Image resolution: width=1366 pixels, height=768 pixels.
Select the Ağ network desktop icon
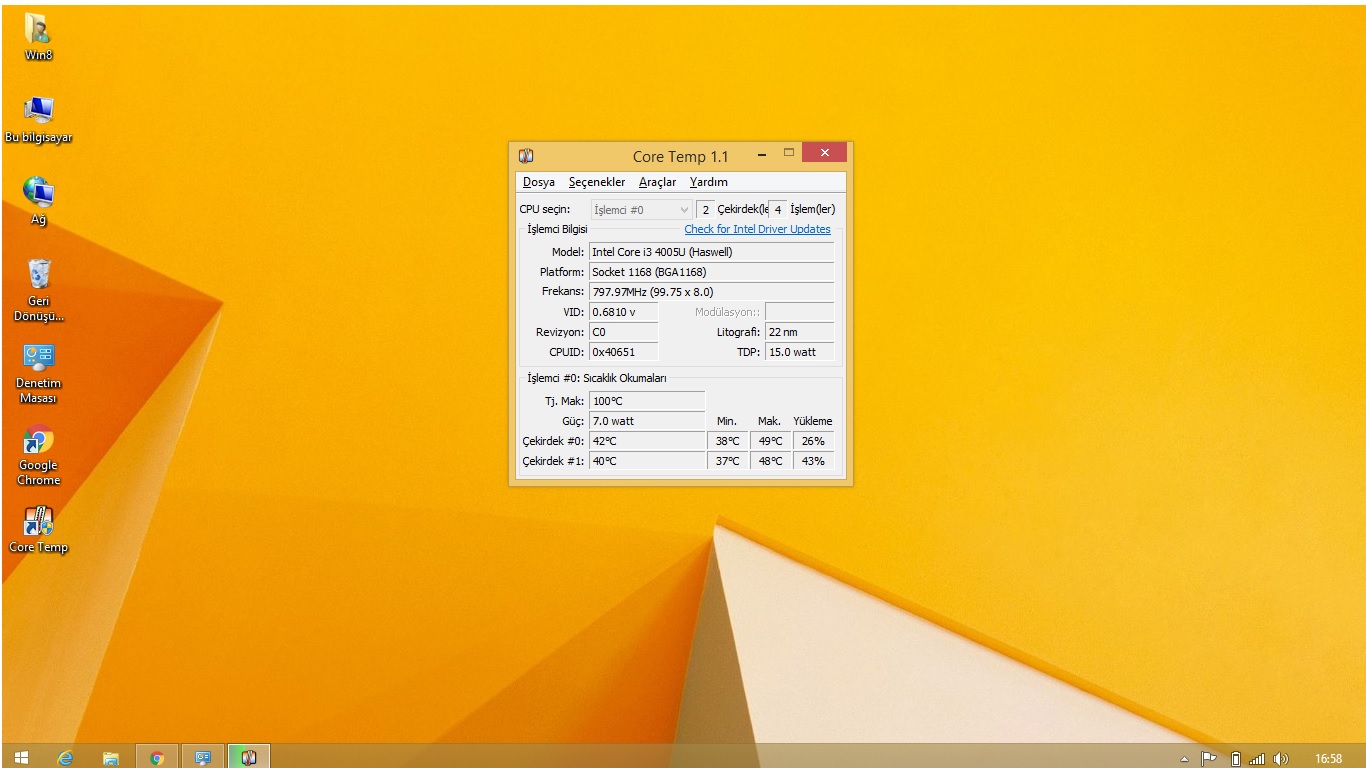pos(38,194)
